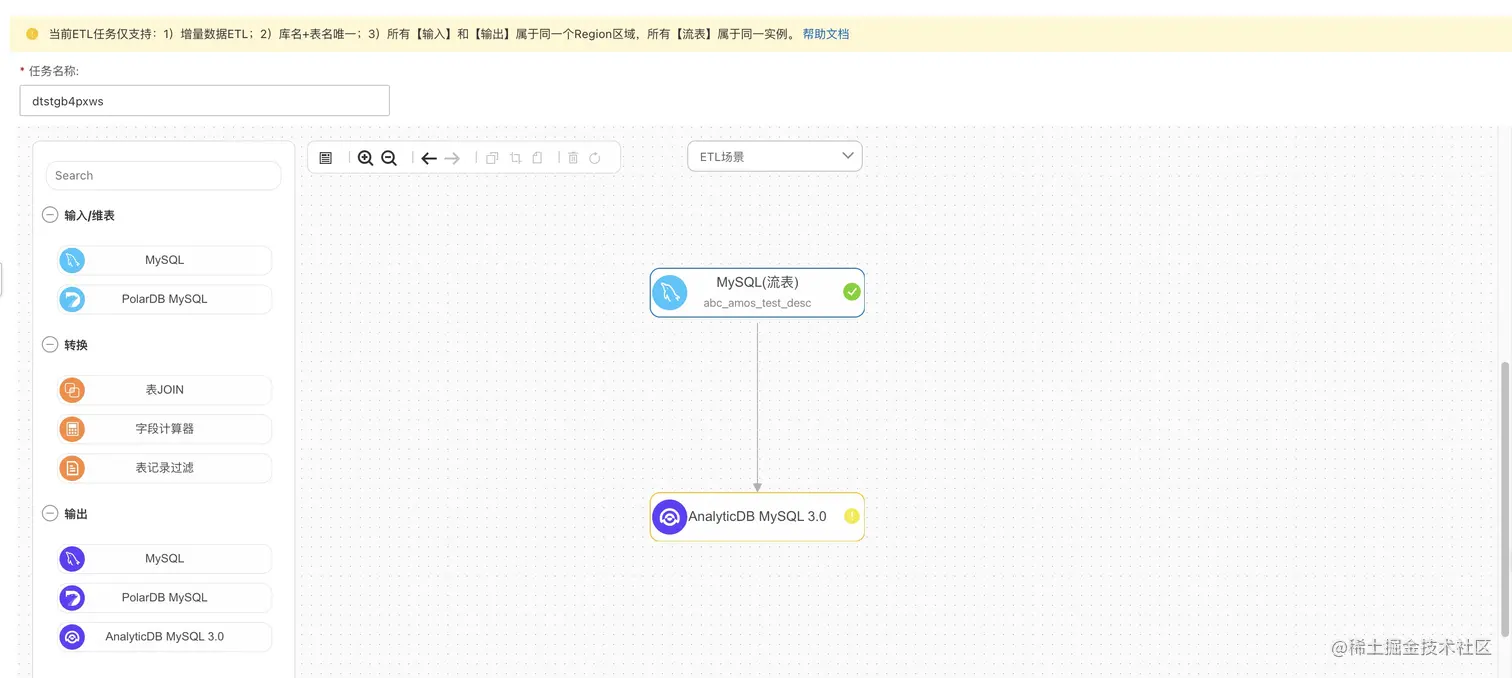Select the MySQL(流表) node
Image resolution: width=1512 pixels, height=678 pixels.
(x=757, y=293)
